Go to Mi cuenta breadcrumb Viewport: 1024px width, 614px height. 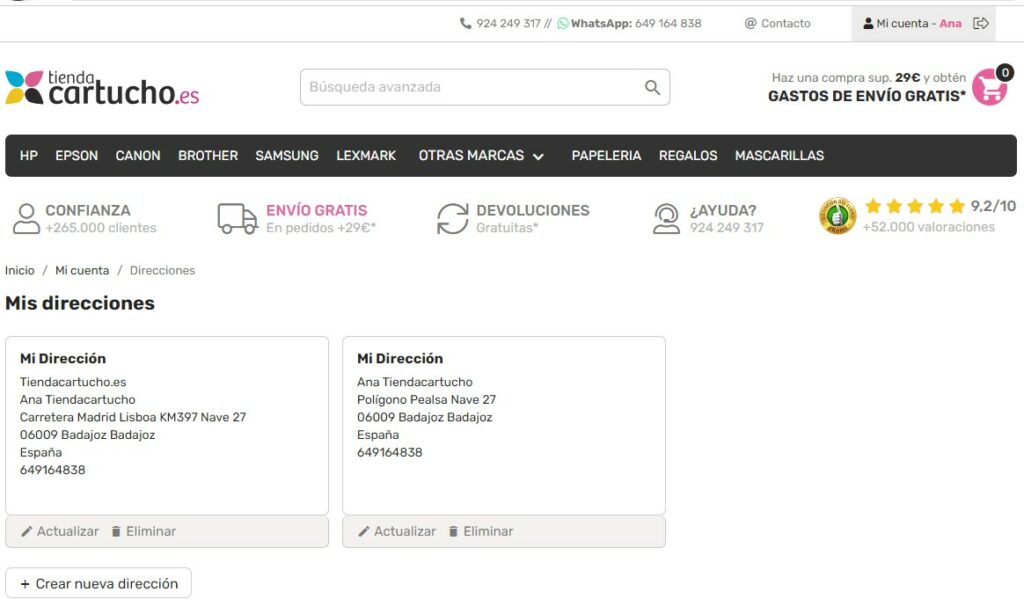pos(82,270)
